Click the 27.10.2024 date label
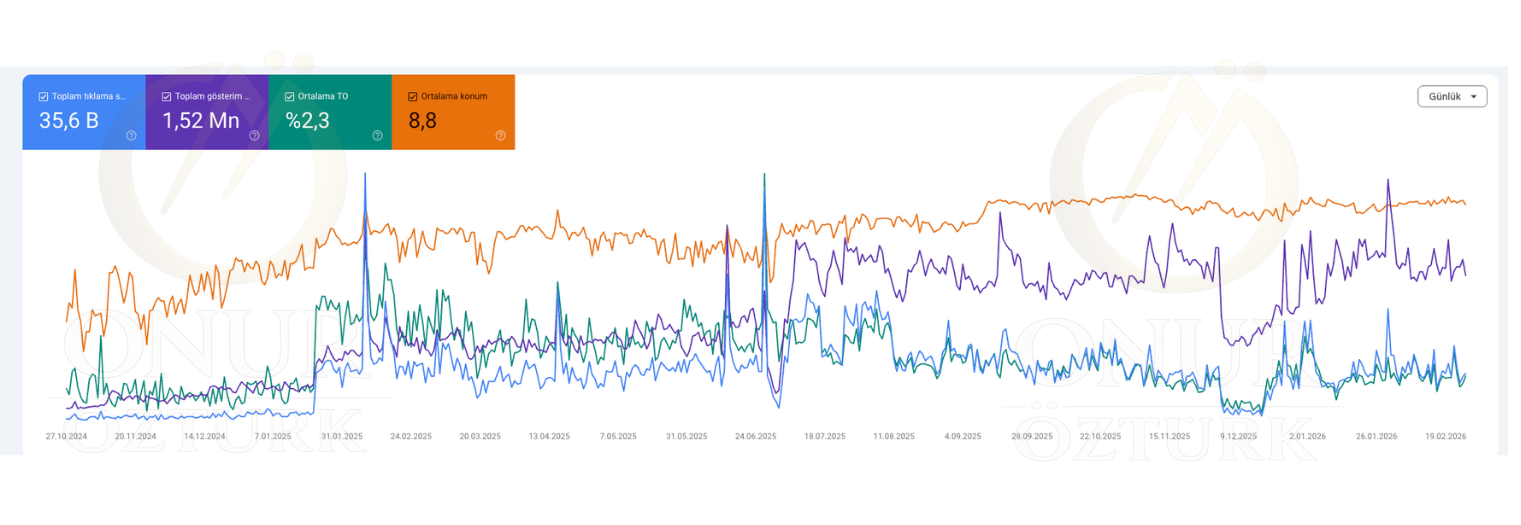1521x525 pixels. click(x=66, y=437)
